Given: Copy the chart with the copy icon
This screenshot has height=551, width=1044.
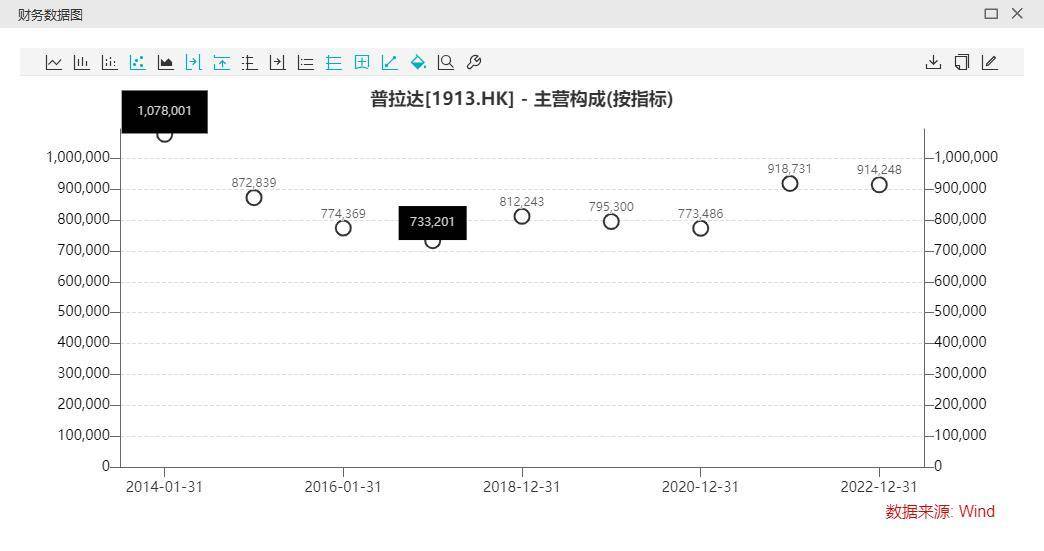Looking at the screenshot, I should [x=961, y=63].
